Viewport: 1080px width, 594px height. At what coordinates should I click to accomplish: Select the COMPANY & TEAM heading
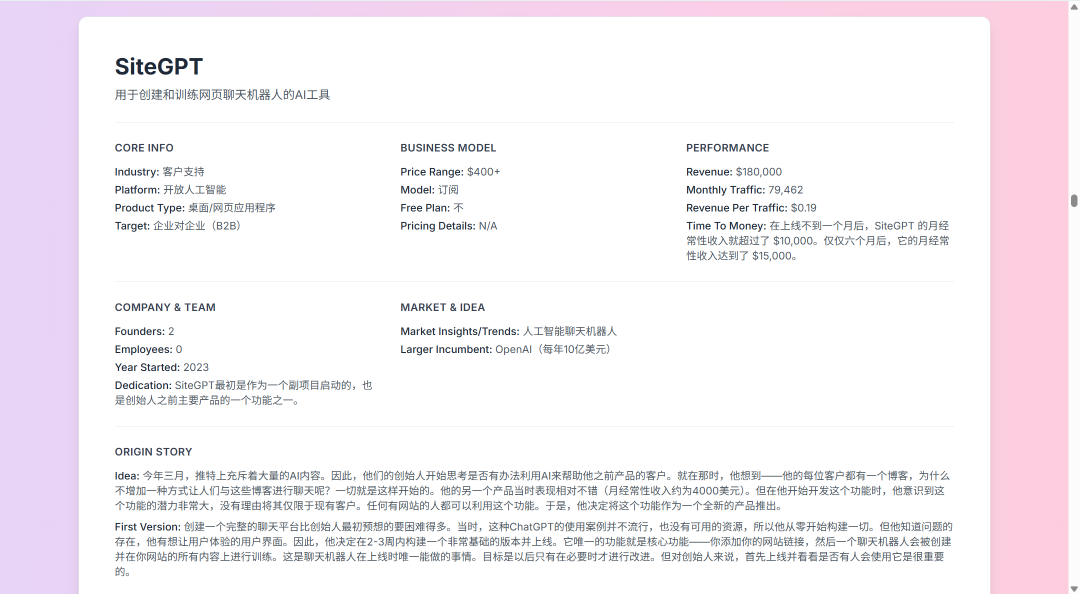click(x=165, y=307)
